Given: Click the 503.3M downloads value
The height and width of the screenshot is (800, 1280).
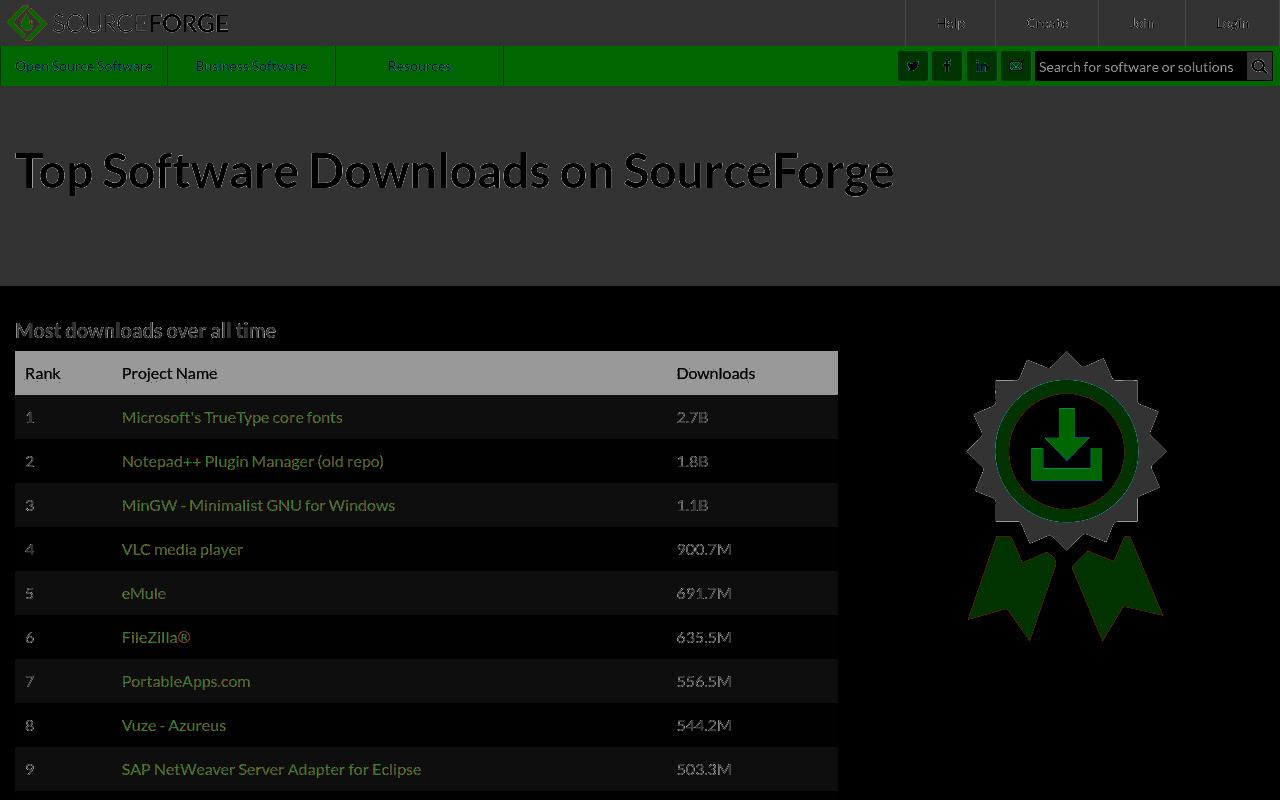Looking at the screenshot, I should coord(704,769).
